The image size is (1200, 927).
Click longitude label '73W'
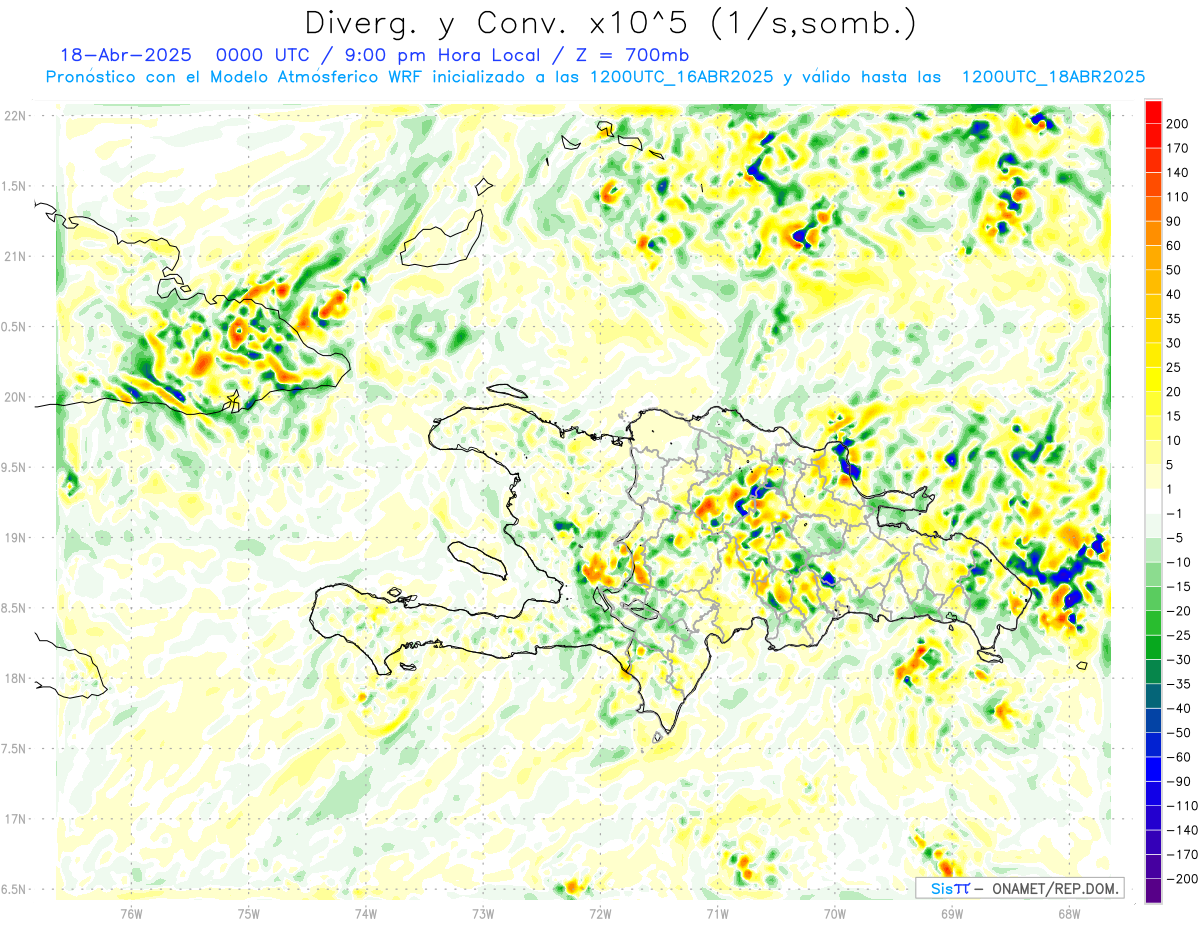click(x=483, y=913)
